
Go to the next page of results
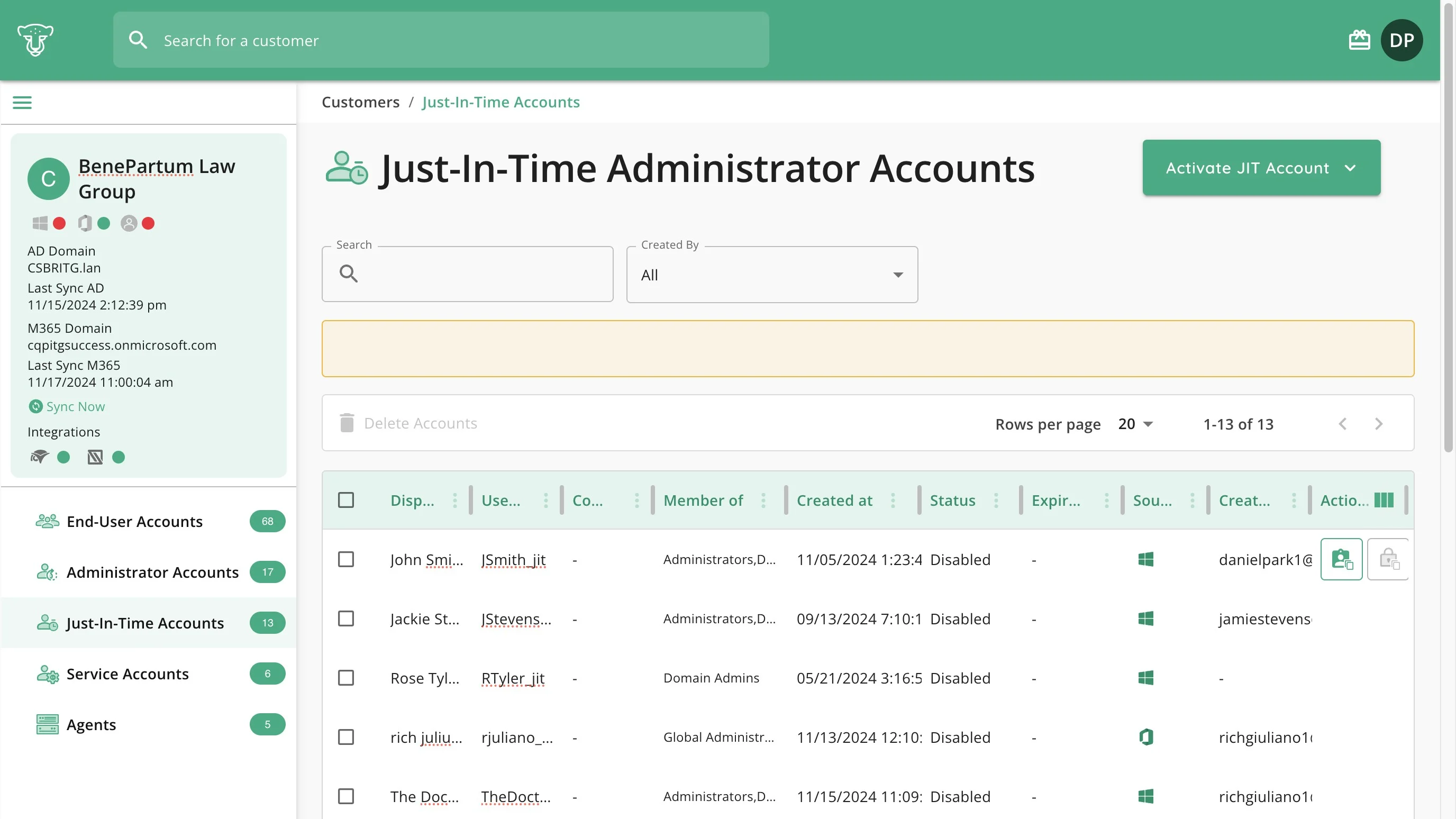click(x=1379, y=424)
